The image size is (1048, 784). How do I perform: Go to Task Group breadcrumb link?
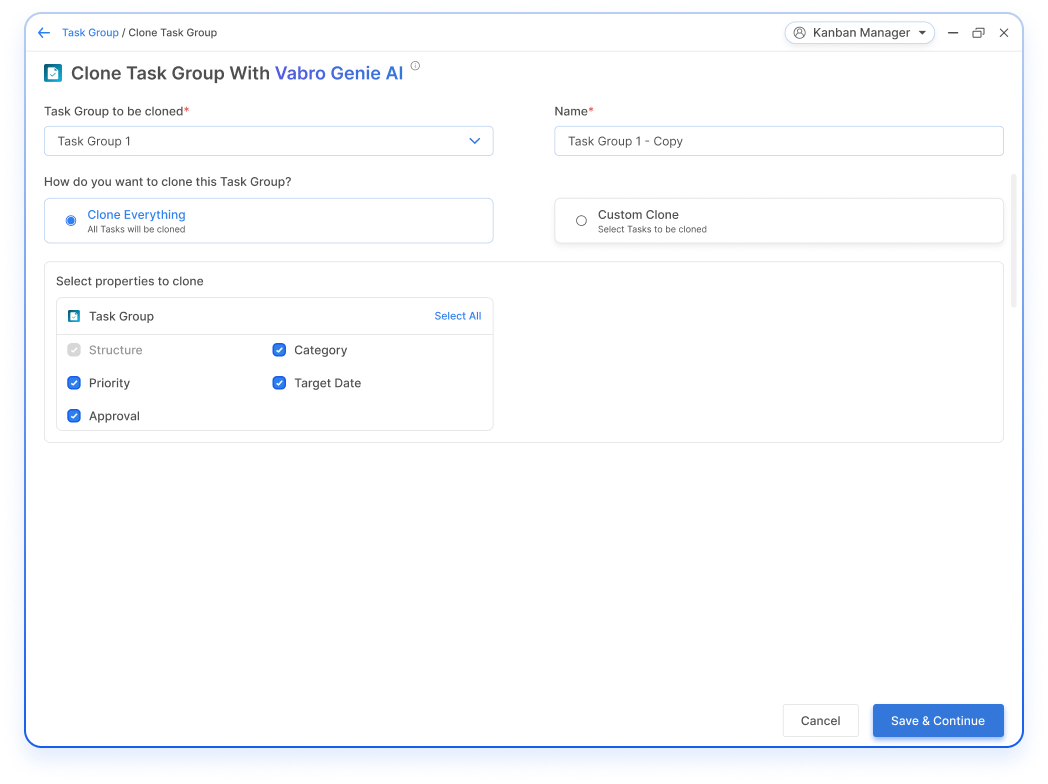pos(90,33)
